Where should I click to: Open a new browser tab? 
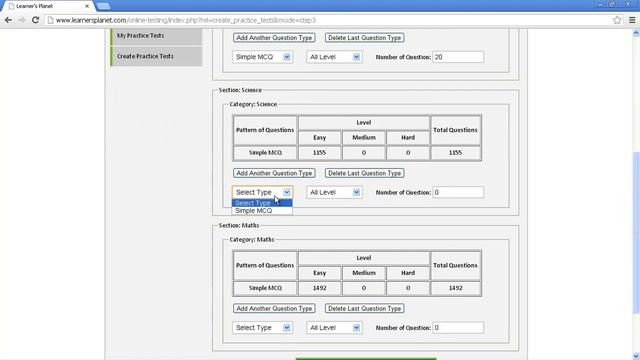click(104, 6)
